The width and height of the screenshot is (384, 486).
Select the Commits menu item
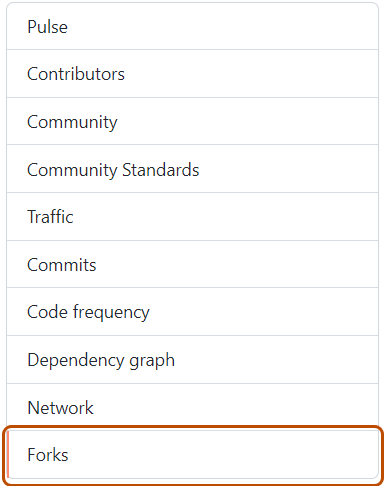(192, 264)
